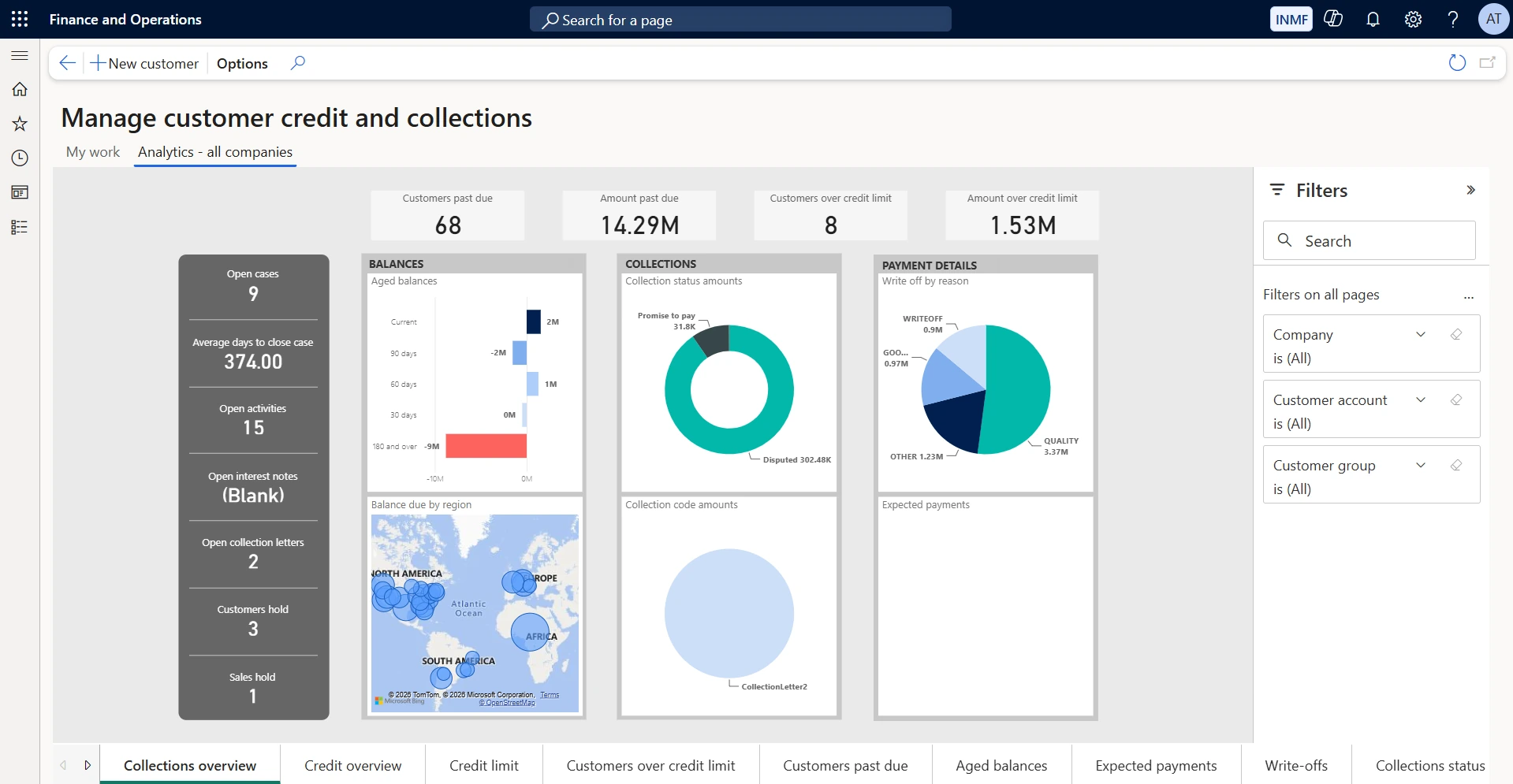Open Modules list icon in sidebar
This screenshot has height=784, width=1513.
pyautogui.click(x=20, y=227)
